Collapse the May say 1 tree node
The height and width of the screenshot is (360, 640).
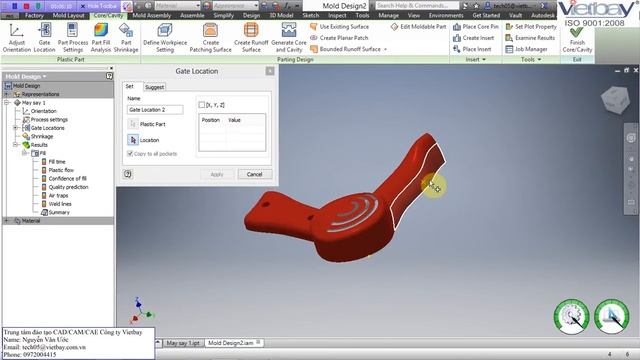click(7, 103)
